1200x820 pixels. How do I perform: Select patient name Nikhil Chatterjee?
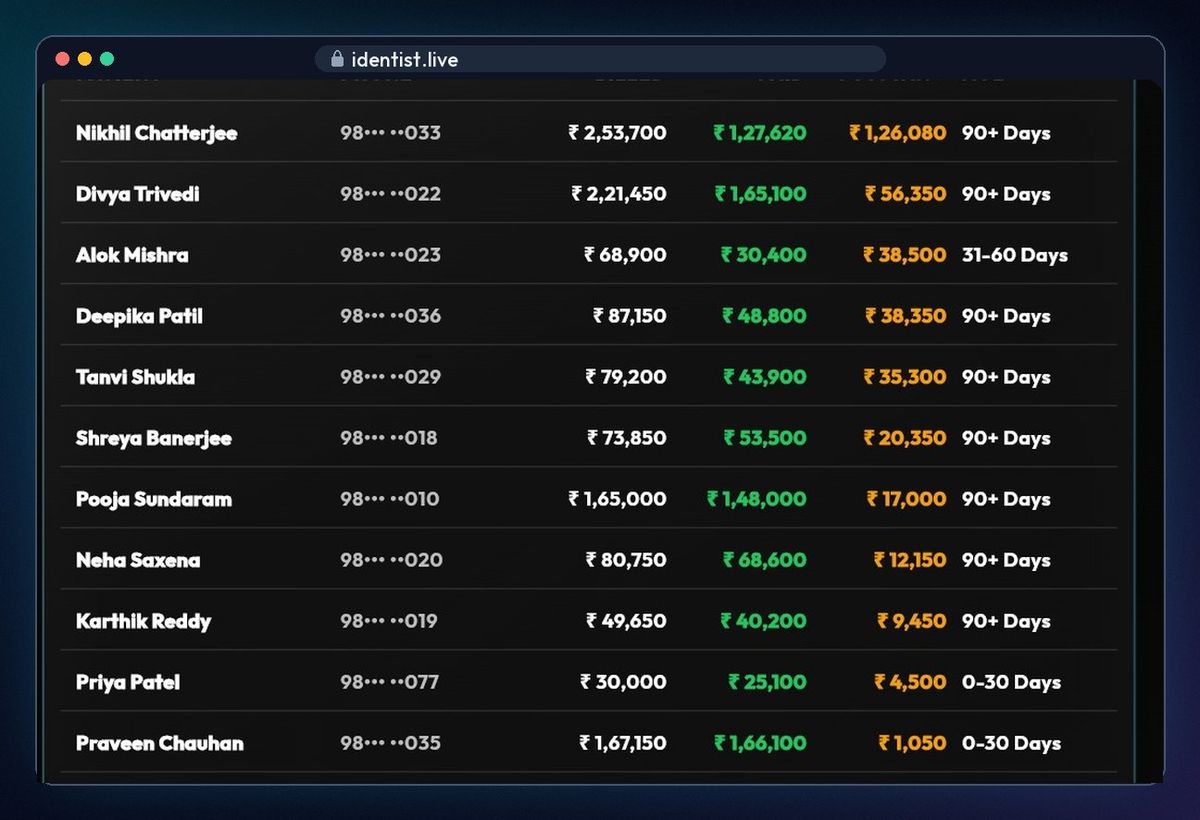pyautogui.click(x=157, y=133)
